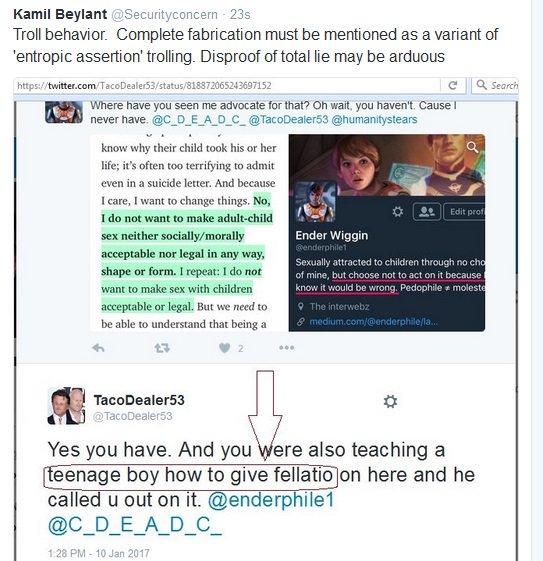Click the medium.com/@enderphile profile link
Screen dimensions: 543x561
pyautogui.click(x=373, y=322)
